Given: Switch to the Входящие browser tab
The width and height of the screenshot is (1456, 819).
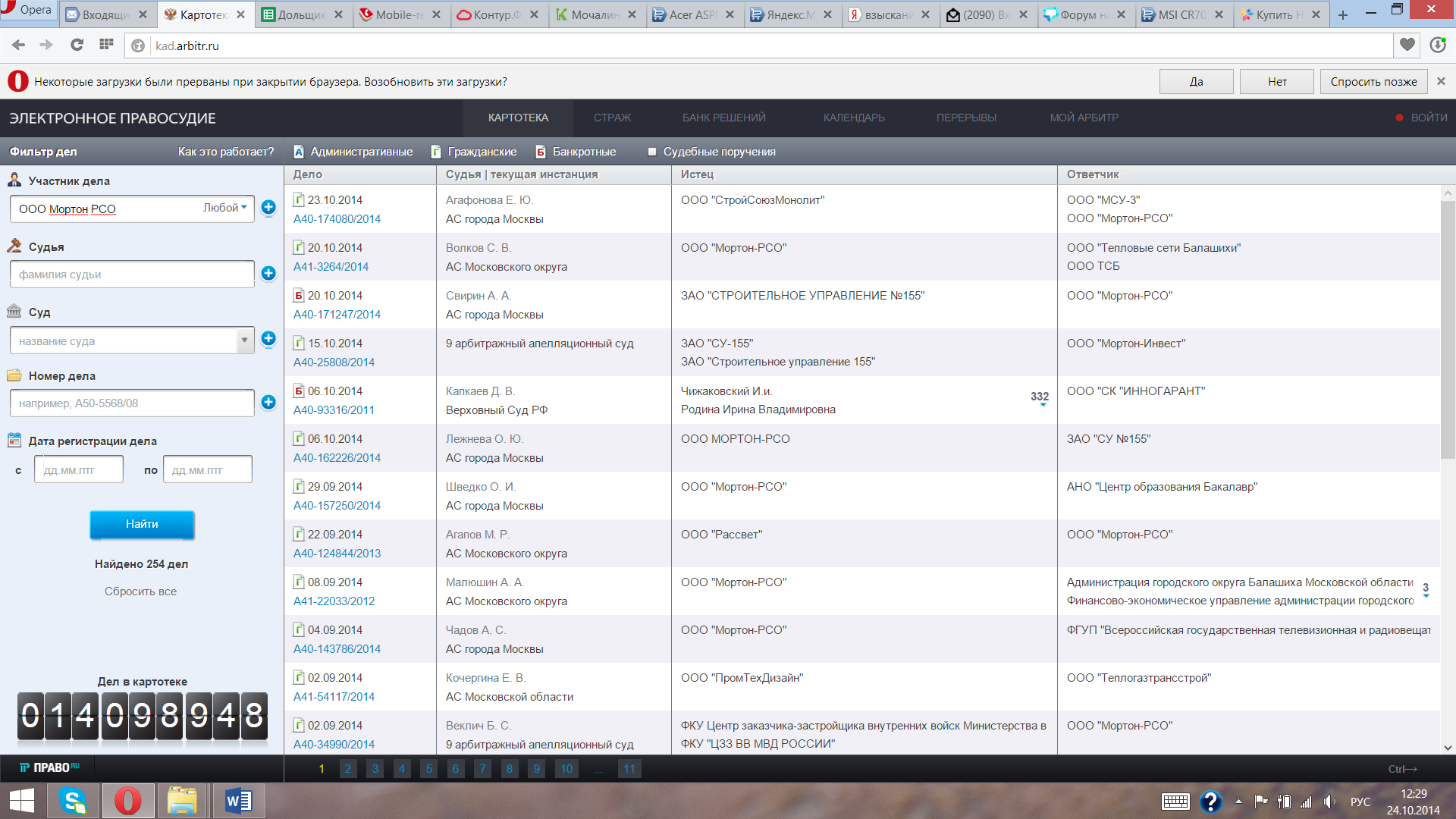Looking at the screenshot, I should (x=106, y=14).
